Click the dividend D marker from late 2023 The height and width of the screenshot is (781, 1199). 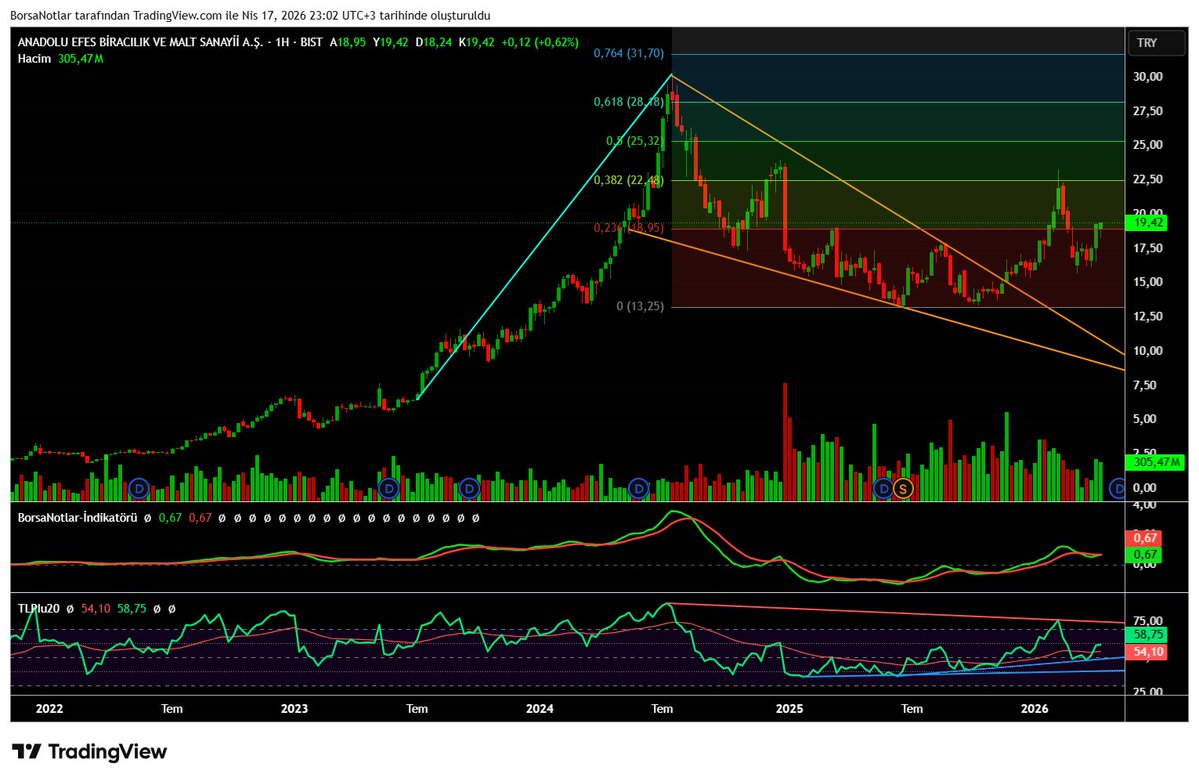pyautogui.click(x=469, y=487)
